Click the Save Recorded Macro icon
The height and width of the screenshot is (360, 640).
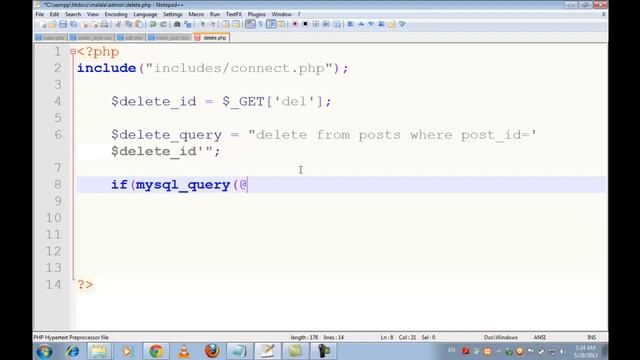tap(337, 24)
